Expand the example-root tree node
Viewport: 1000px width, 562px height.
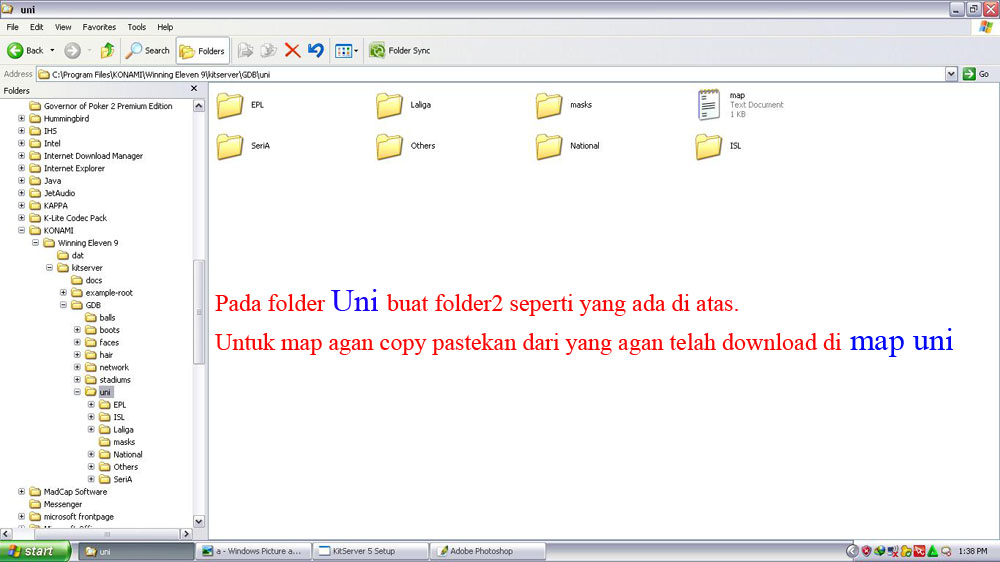pyautogui.click(x=64, y=293)
